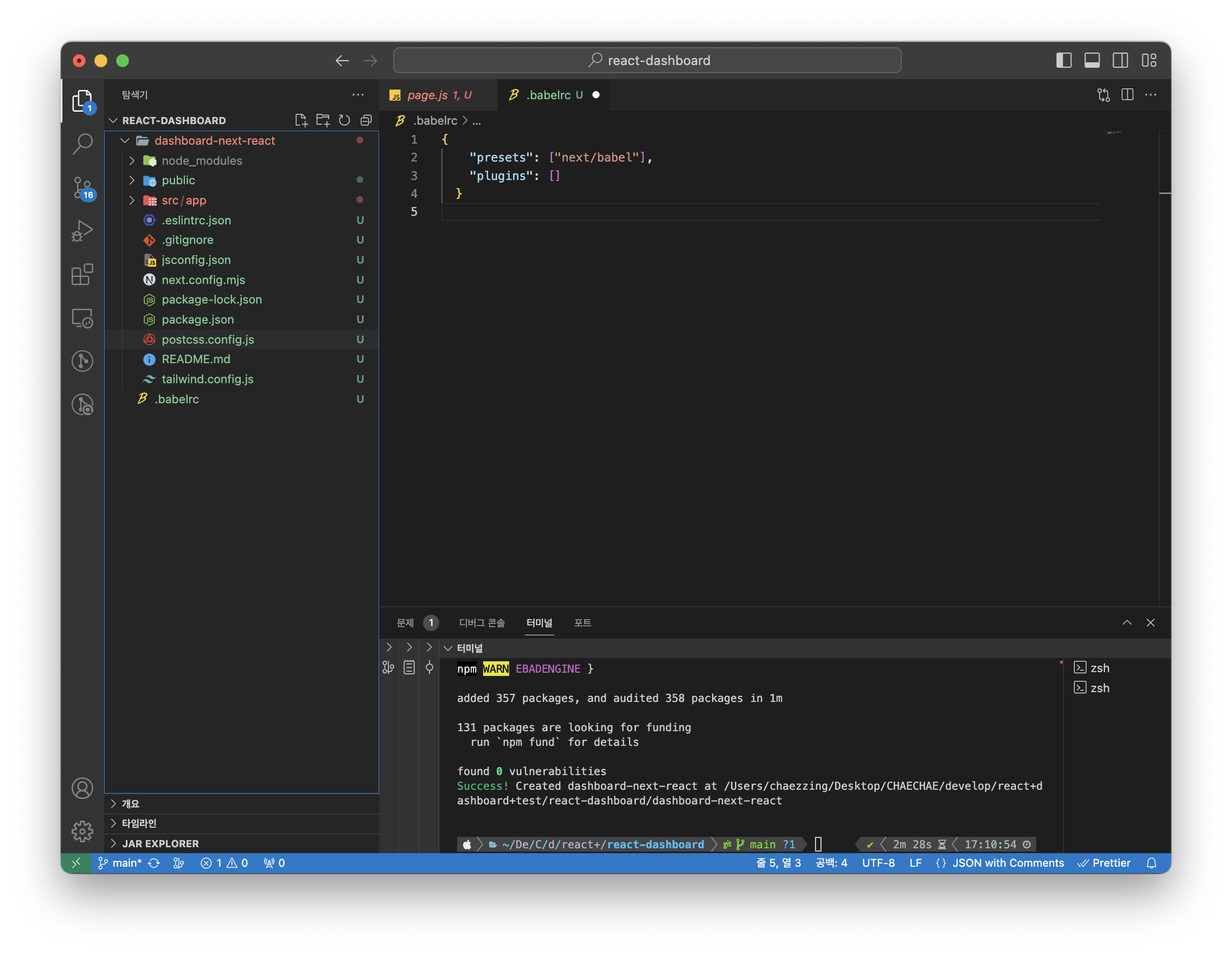Collapse all folders in explorer
This screenshot has width=1232, height=954.
(x=366, y=120)
